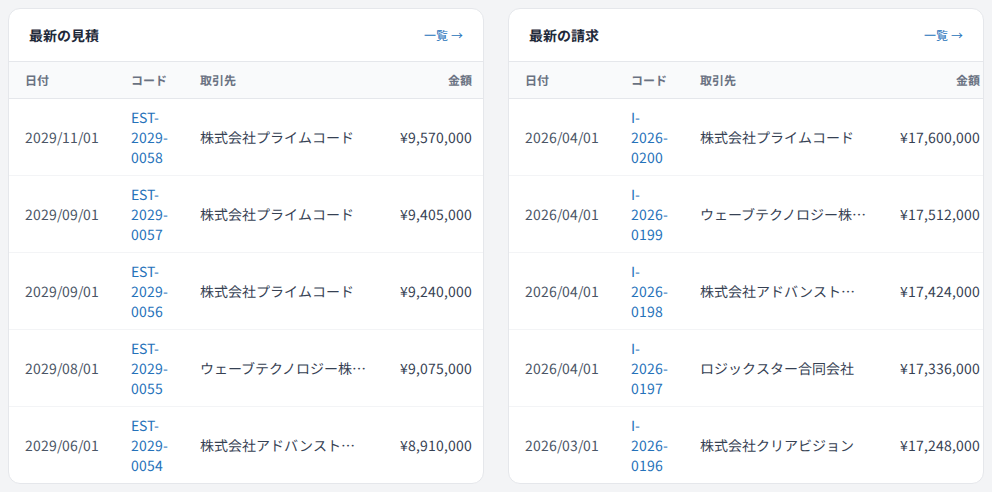992x492 pixels.
Task: Click the コード column header in 最新の請求
Action: coord(648,81)
